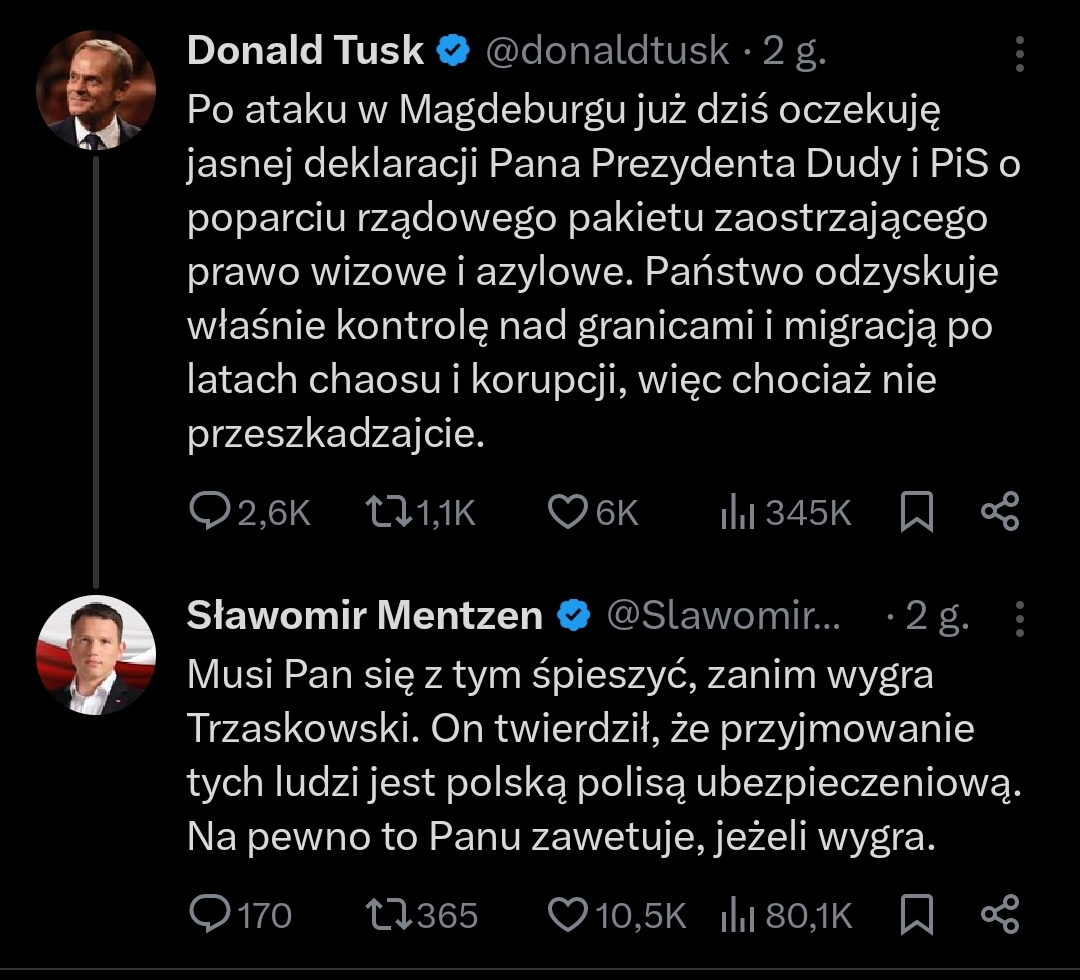The image size is (1080, 980).
Task: Click the Donald Tusk display name
Action: click(x=305, y=52)
